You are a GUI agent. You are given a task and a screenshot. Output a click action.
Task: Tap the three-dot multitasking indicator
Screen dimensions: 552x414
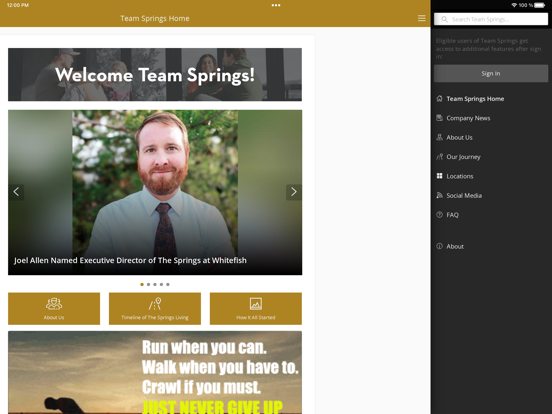(x=276, y=5)
